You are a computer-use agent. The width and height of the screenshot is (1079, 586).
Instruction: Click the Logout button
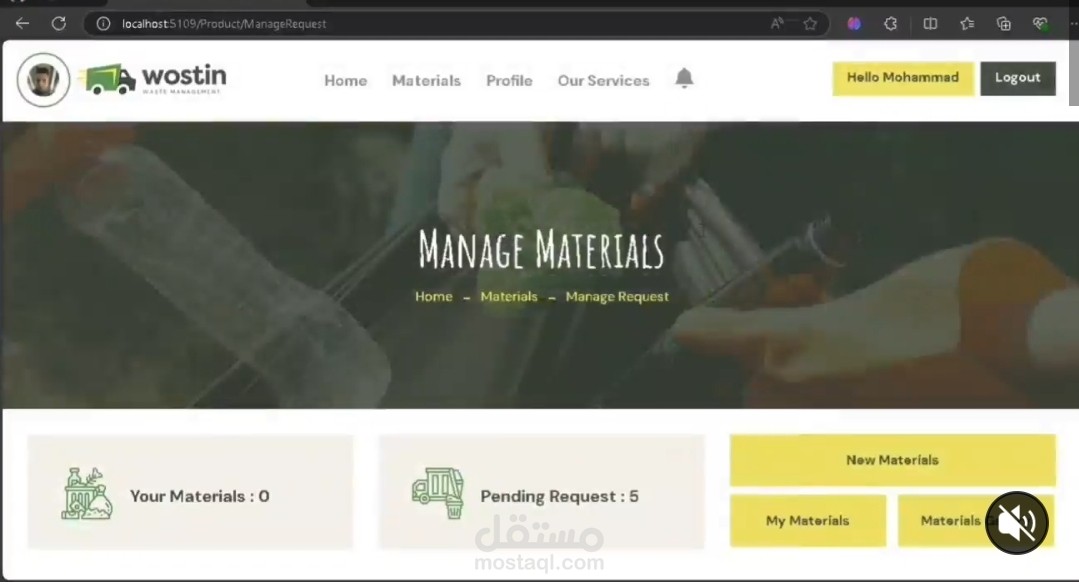pos(1018,78)
